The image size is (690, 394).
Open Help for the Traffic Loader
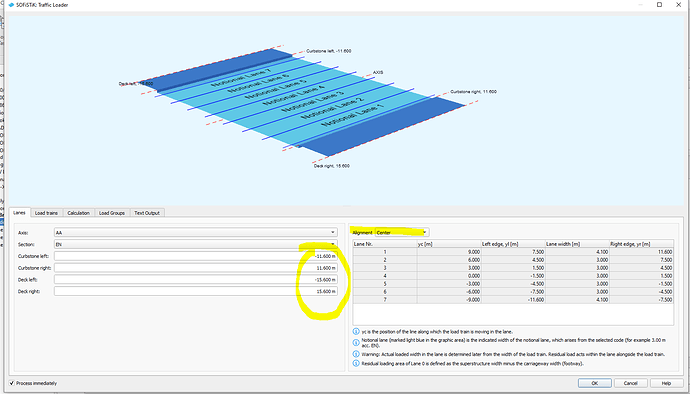pyautogui.click(x=666, y=383)
